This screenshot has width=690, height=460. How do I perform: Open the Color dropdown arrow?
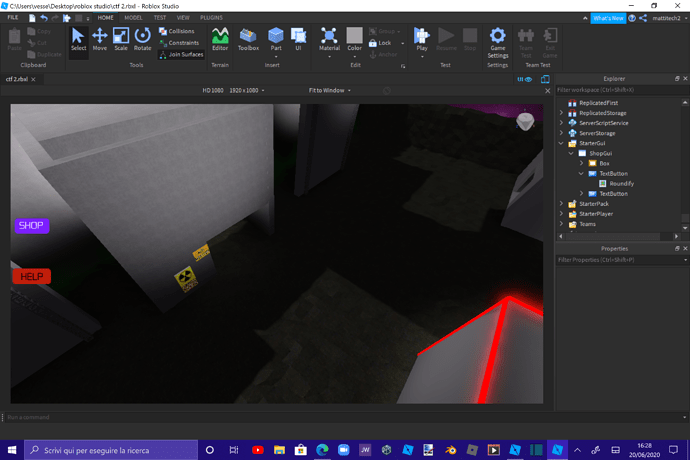[354, 57]
